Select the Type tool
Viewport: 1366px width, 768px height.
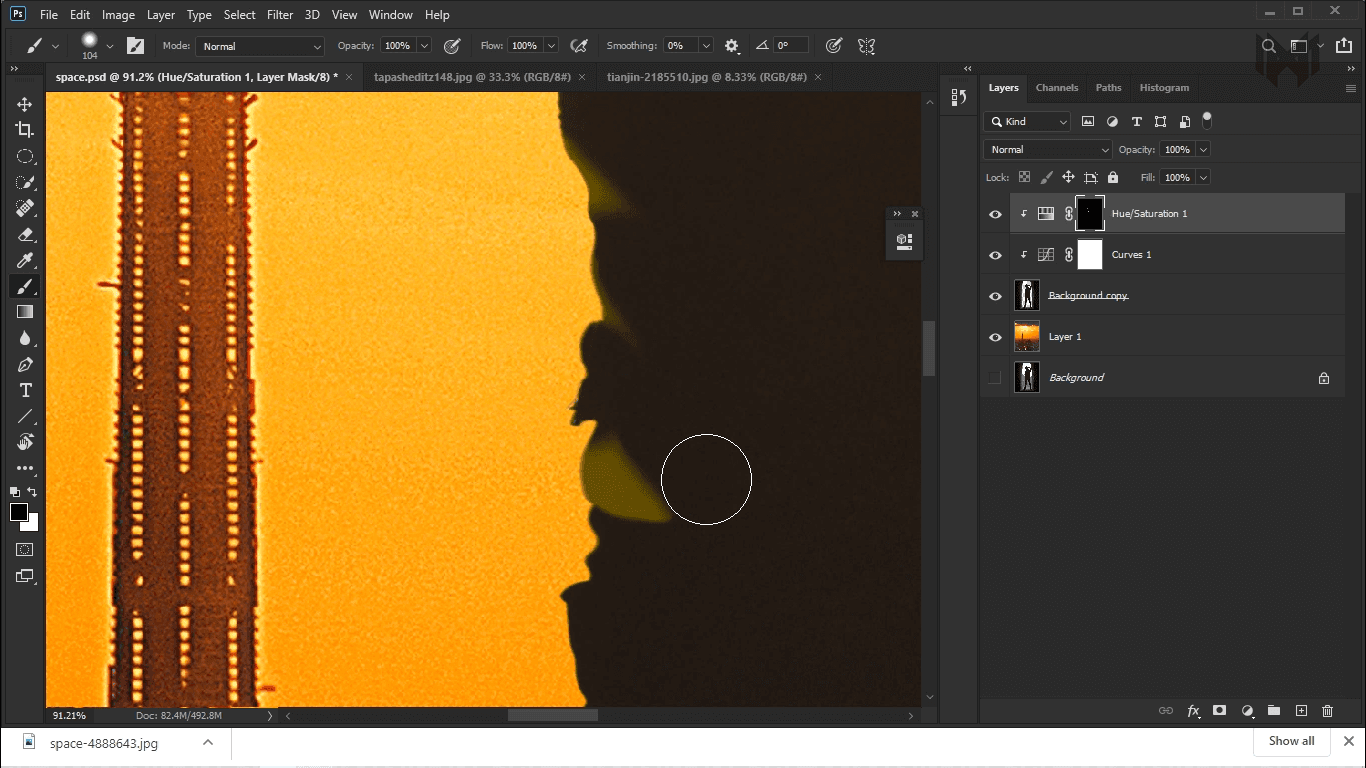[x=25, y=390]
